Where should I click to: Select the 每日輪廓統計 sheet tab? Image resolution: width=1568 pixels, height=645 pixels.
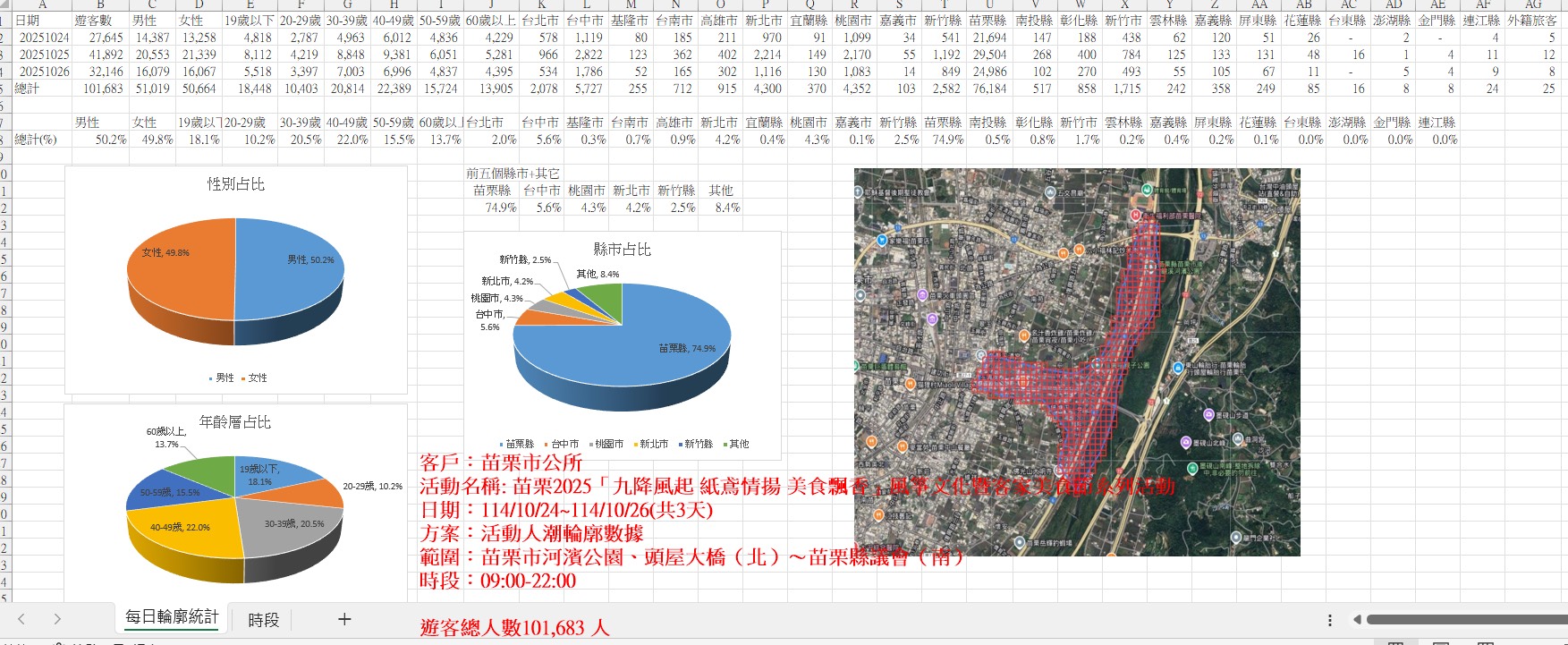click(x=172, y=617)
